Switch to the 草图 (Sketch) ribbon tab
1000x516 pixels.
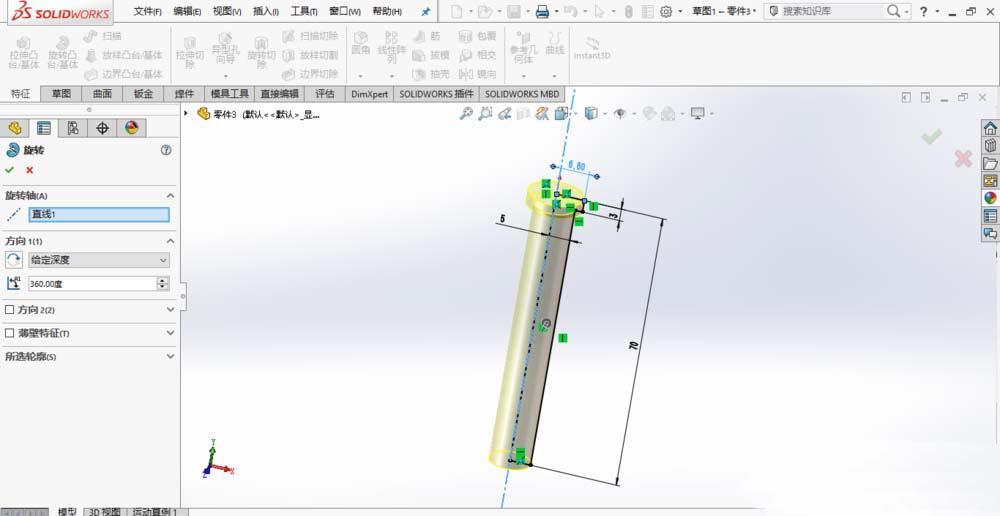tap(61, 94)
